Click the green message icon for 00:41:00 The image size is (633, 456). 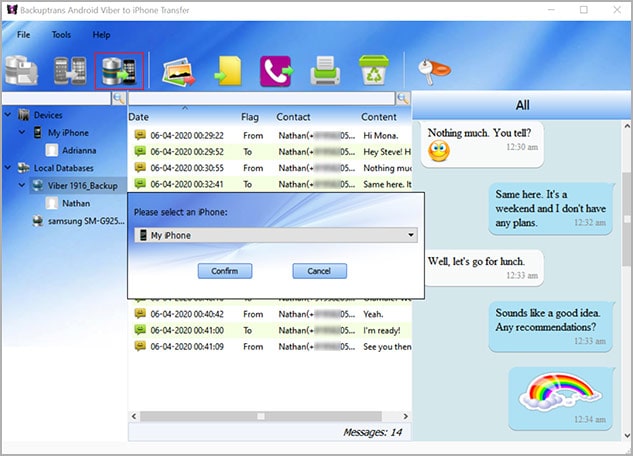pyautogui.click(x=140, y=330)
